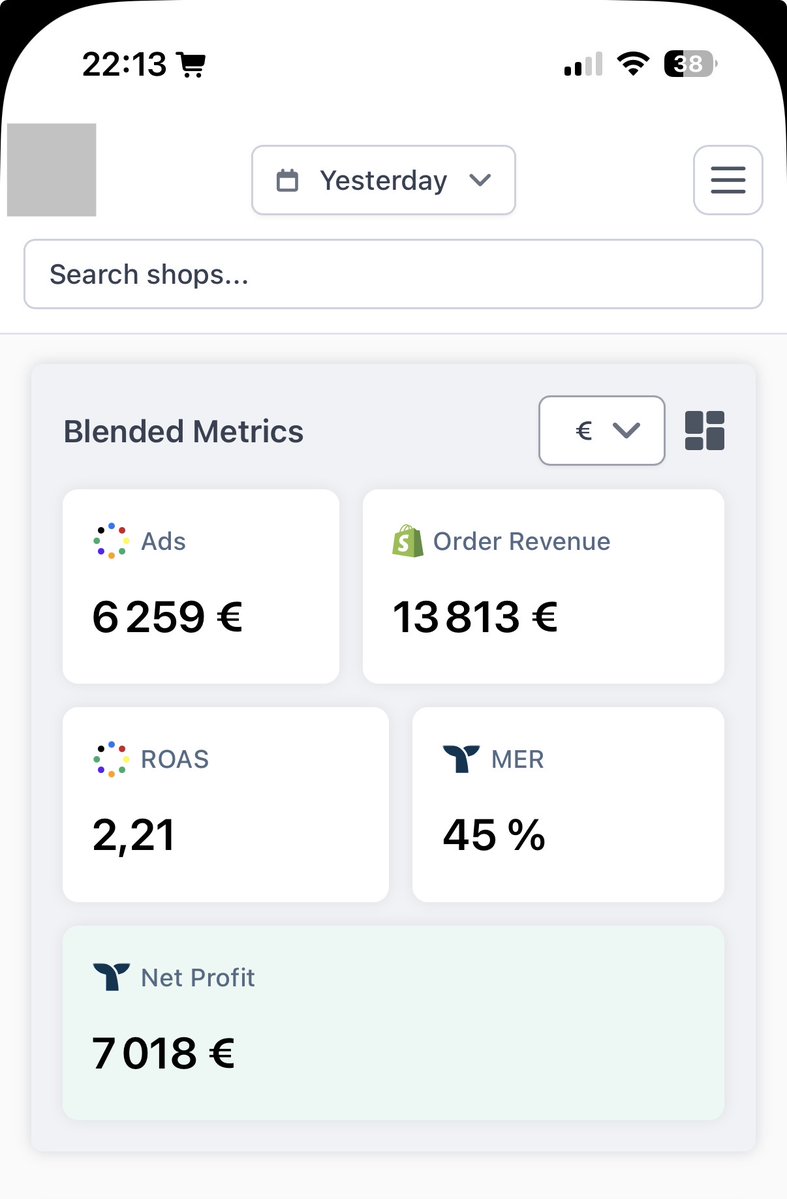
Task: Click the Ads label
Action: click(x=164, y=541)
